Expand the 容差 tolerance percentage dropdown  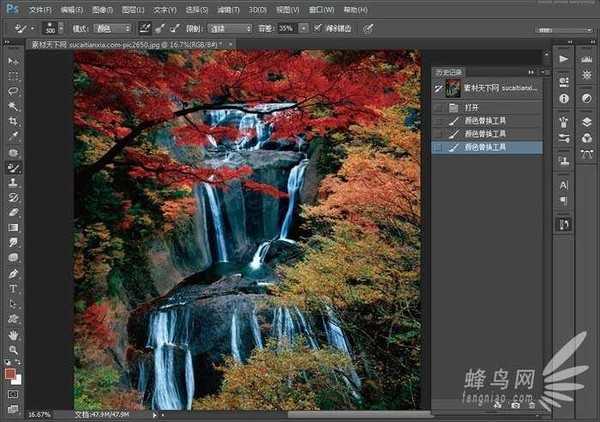303,28
